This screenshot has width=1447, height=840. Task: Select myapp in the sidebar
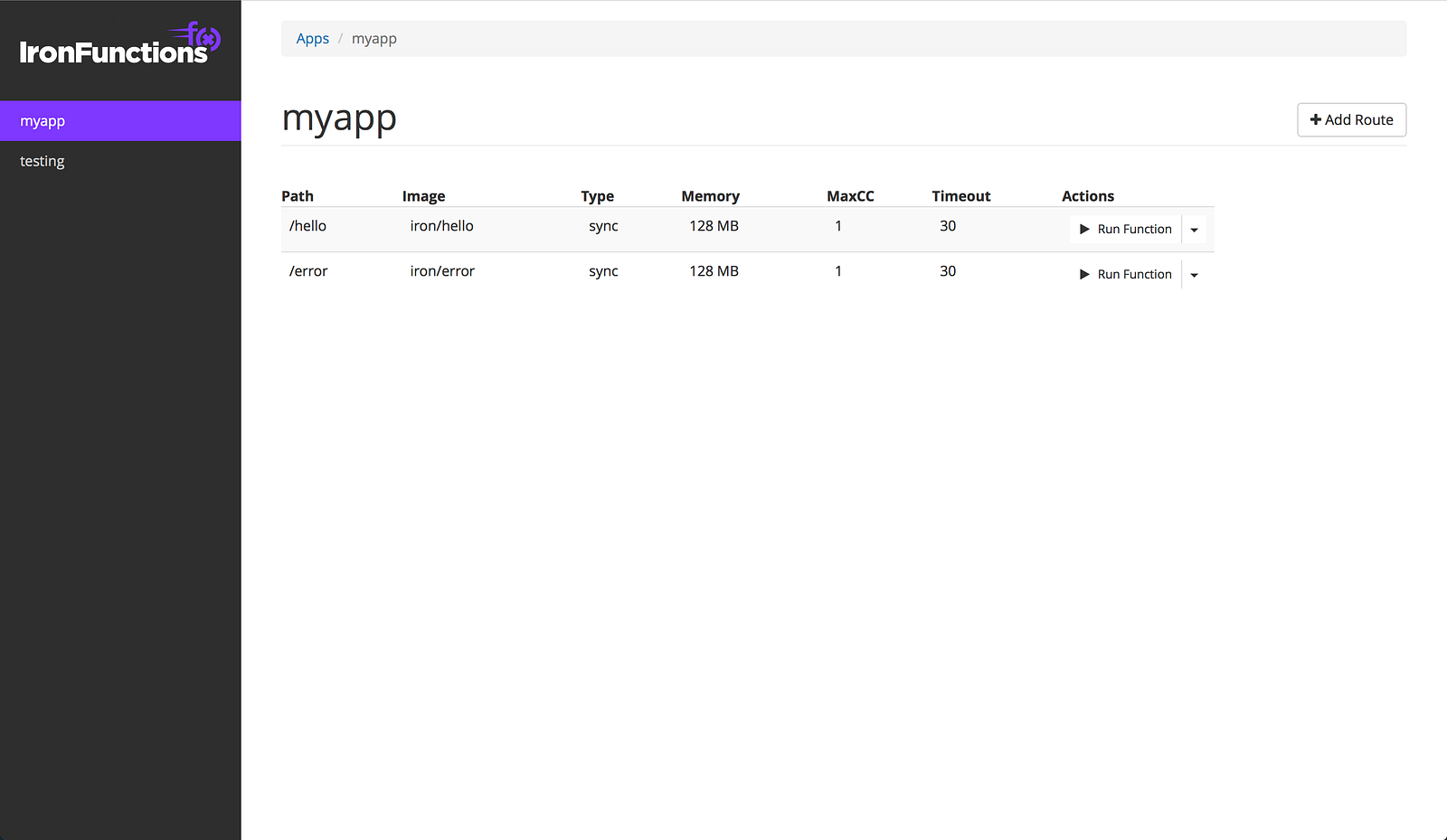point(120,121)
